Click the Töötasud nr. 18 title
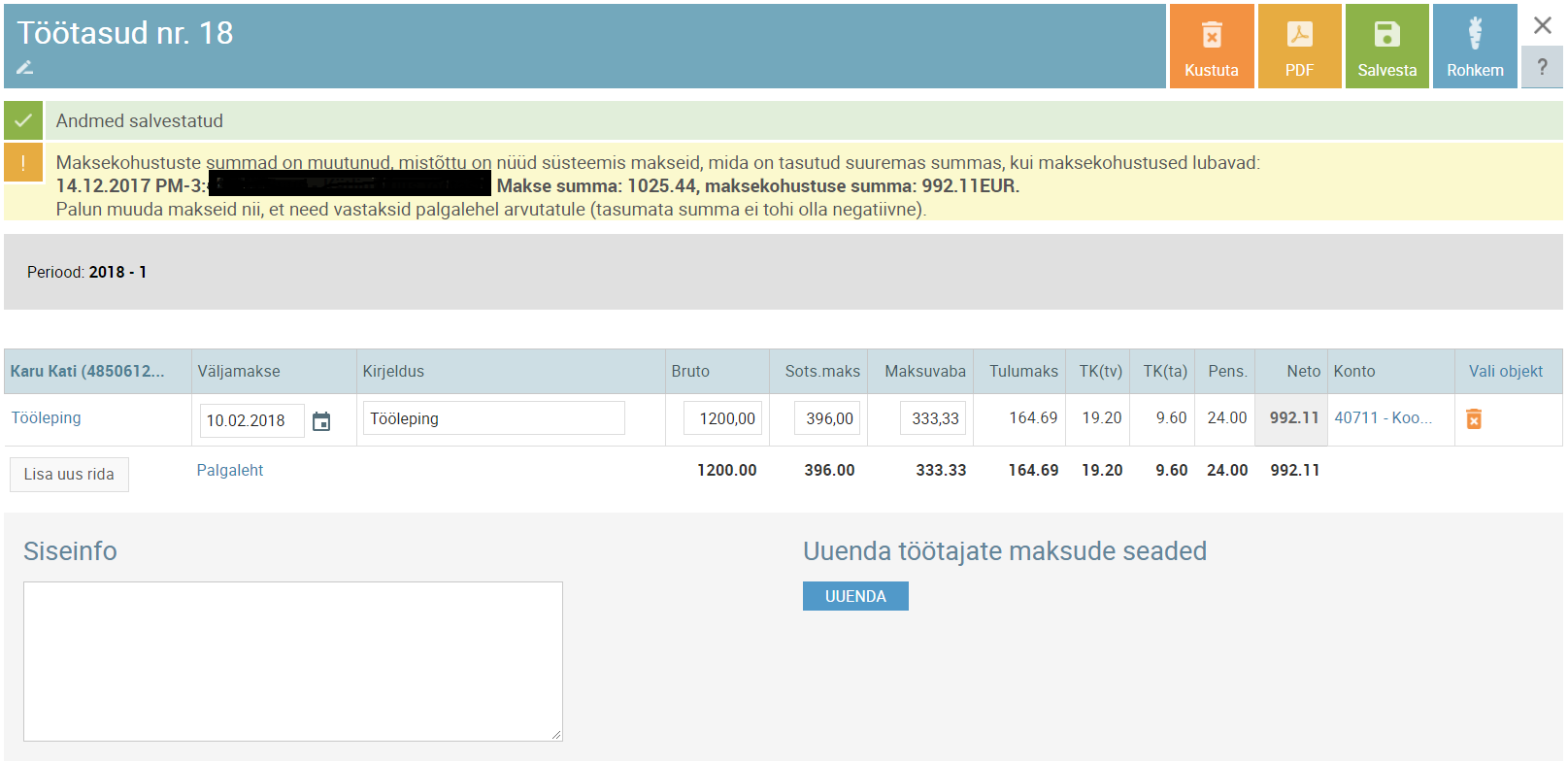 point(125,33)
